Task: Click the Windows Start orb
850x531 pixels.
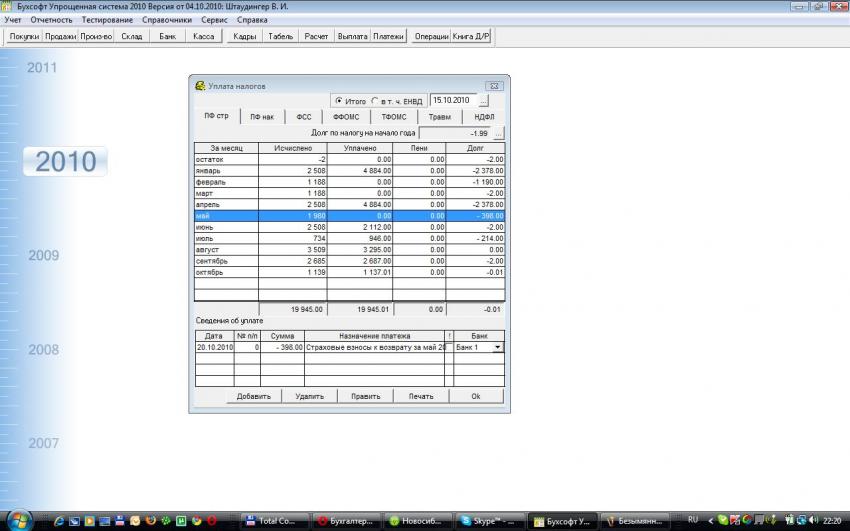Action: pos(19,520)
